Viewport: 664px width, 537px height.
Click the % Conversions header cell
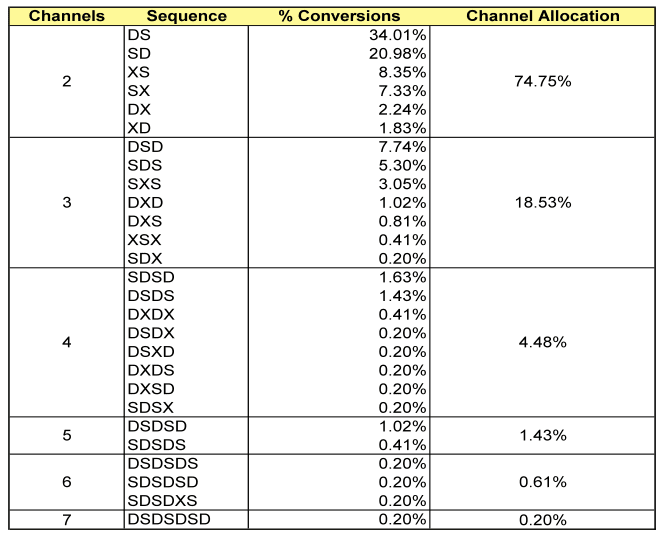[x=340, y=16]
